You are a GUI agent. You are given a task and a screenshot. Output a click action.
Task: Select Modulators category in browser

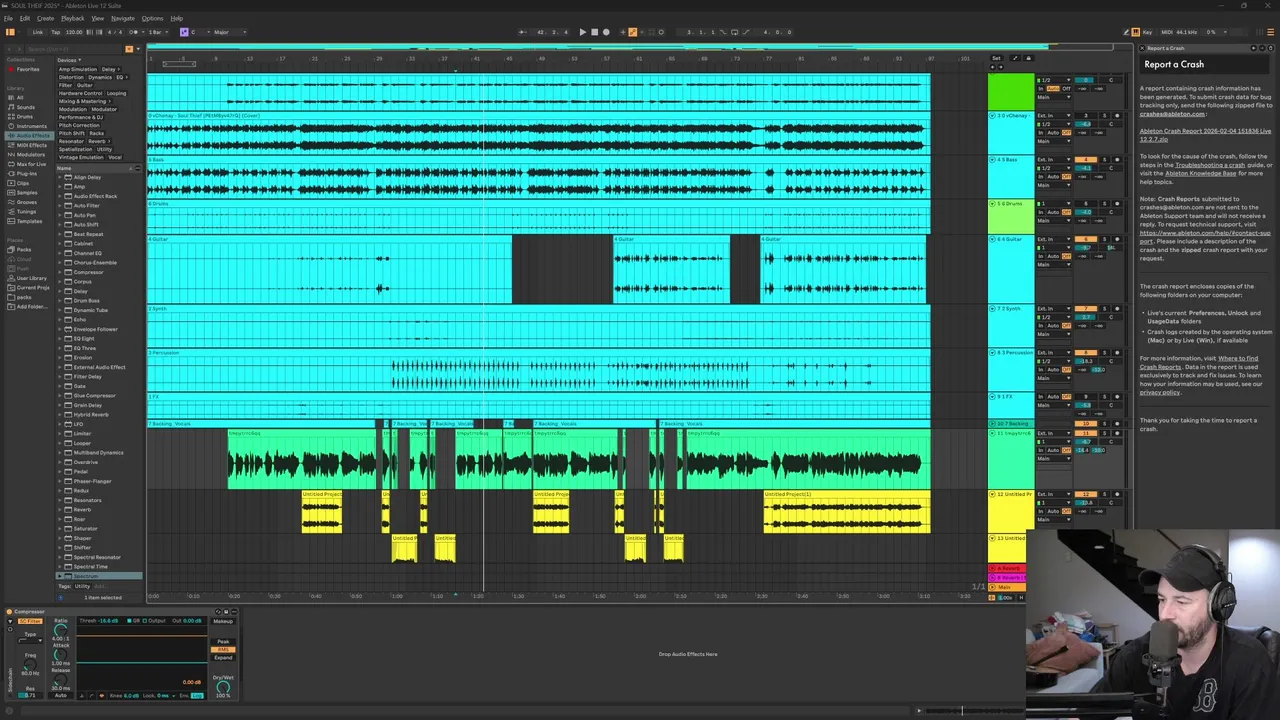tap(30, 155)
